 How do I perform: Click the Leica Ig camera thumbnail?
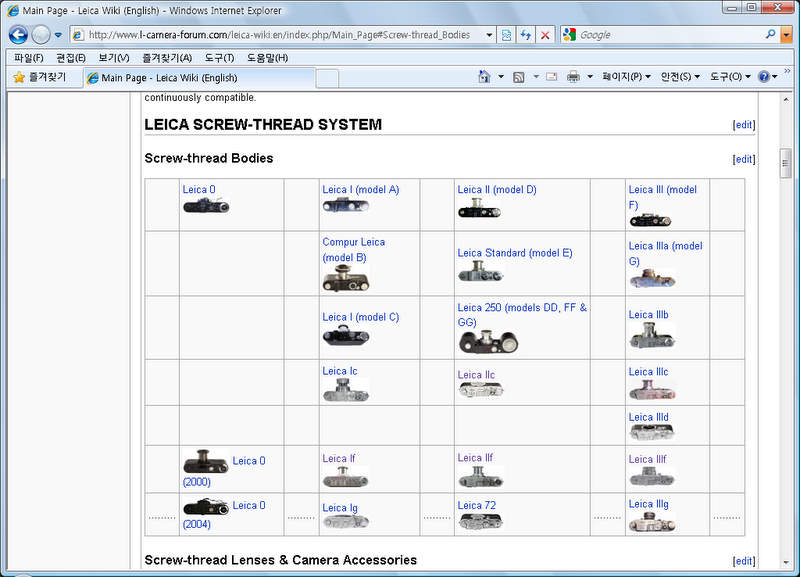coord(345,522)
